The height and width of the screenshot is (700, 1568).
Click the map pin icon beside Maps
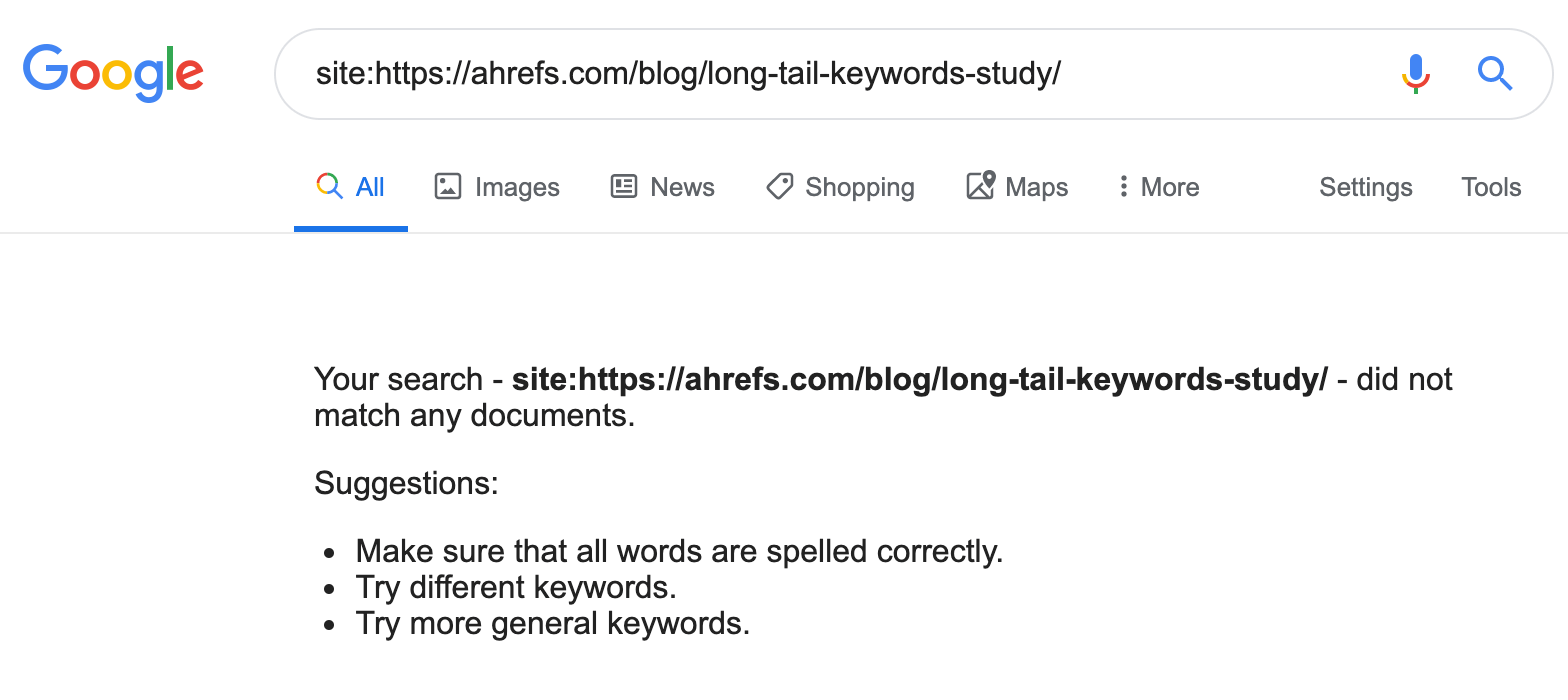[981, 187]
